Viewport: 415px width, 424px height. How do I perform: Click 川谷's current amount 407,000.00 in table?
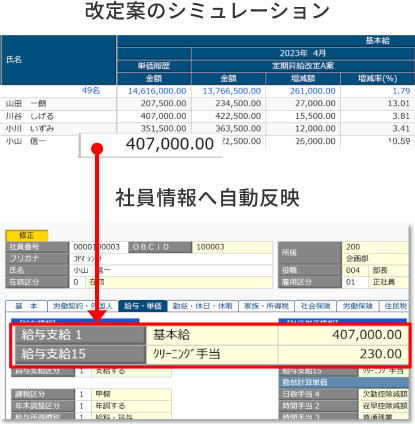pyautogui.click(x=163, y=116)
